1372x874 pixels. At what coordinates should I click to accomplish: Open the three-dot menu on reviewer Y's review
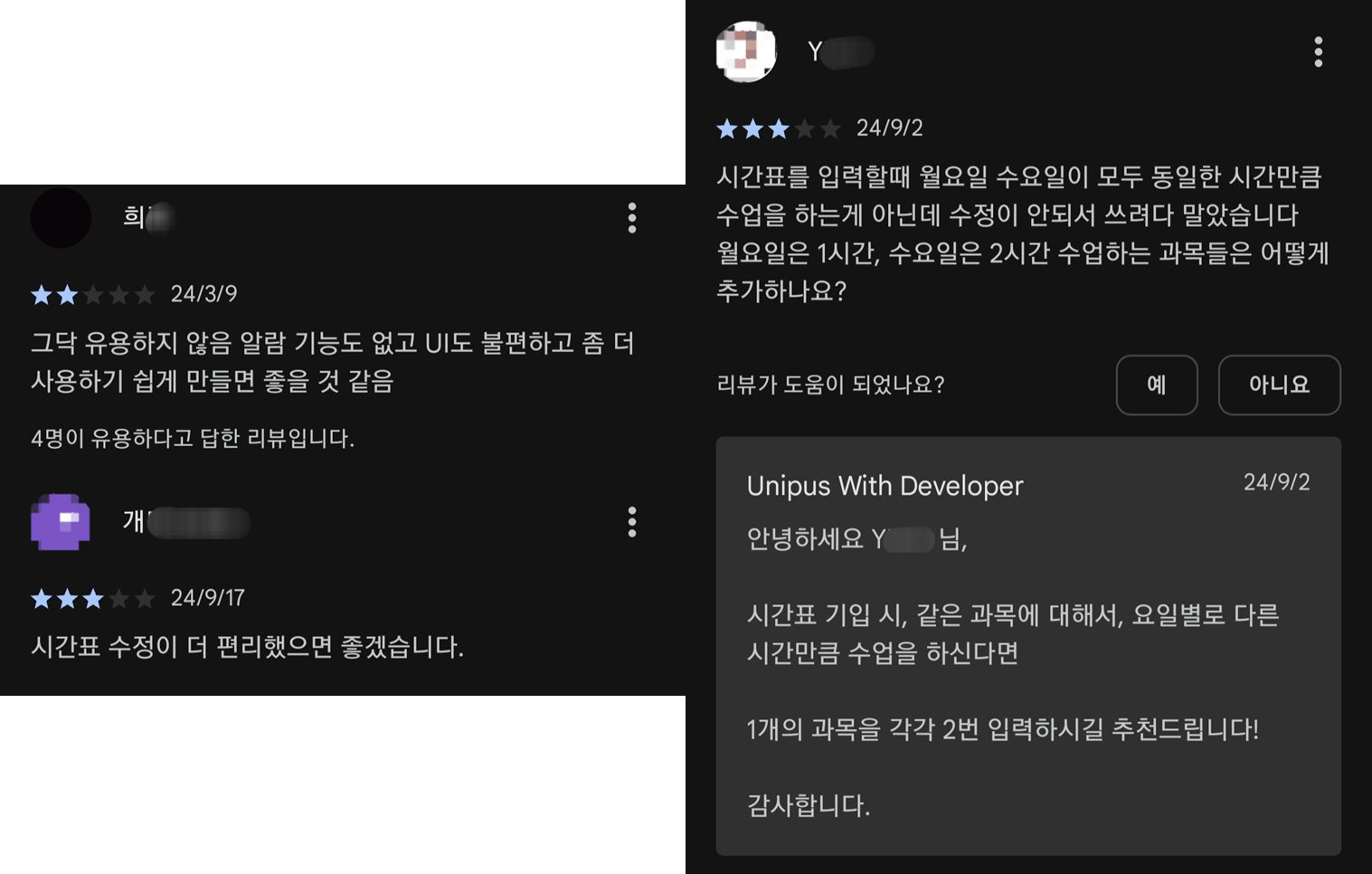click(1318, 52)
